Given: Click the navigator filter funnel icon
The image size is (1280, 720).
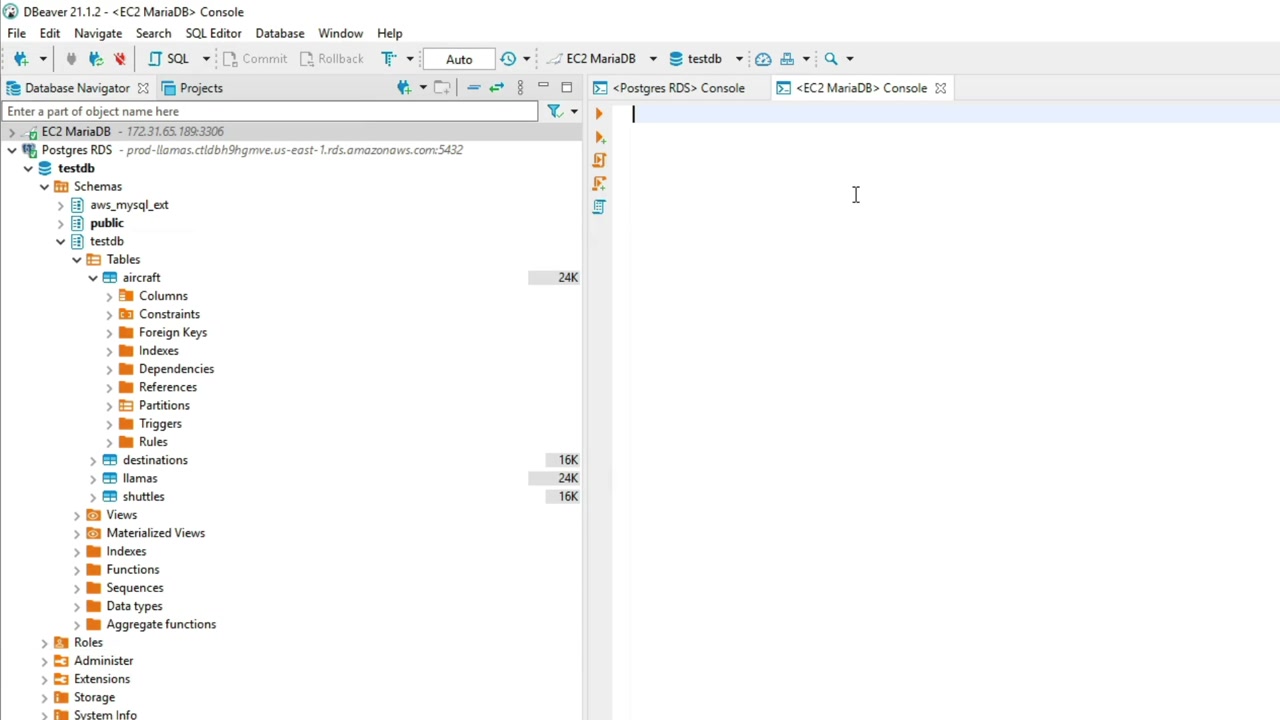Looking at the screenshot, I should (x=555, y=111).
